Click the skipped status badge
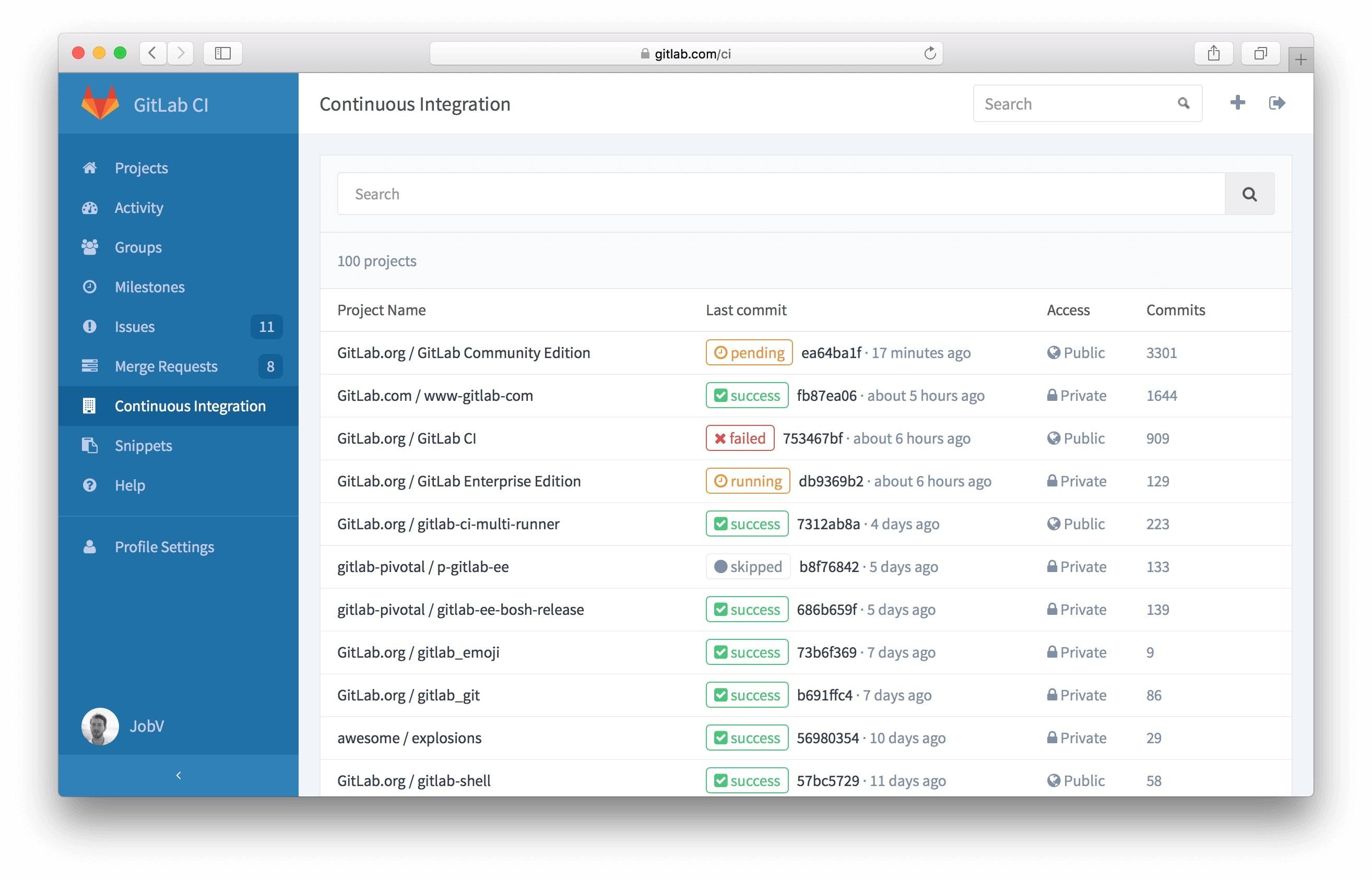This screenshot has width=1372, height=880. pyautogui.click(x=748, y=567)
